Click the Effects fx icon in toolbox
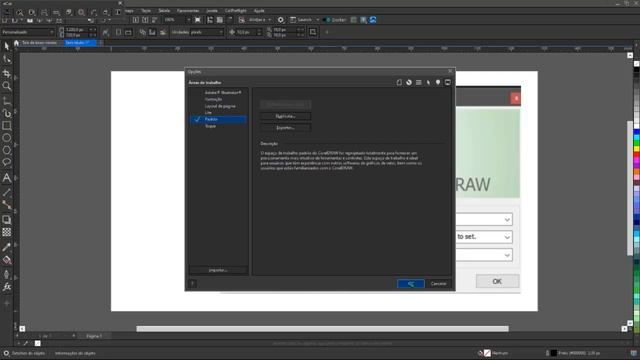Image resolution: width=640 pixels, height=360 pixels. tap(7, 287)
